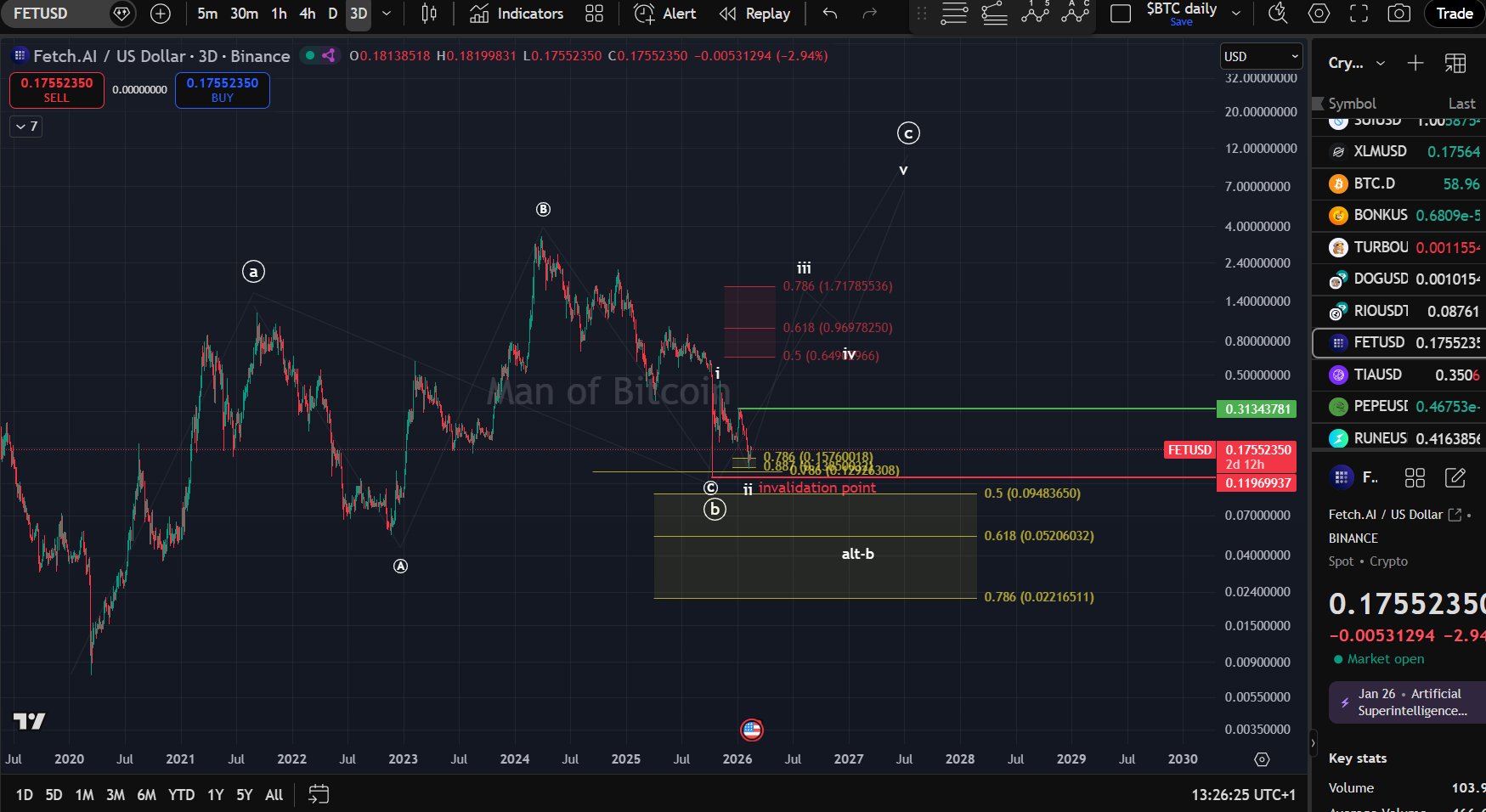Select DOGUSD in the watchlist
1486x812 pixels.
(x=1399, y=279)
